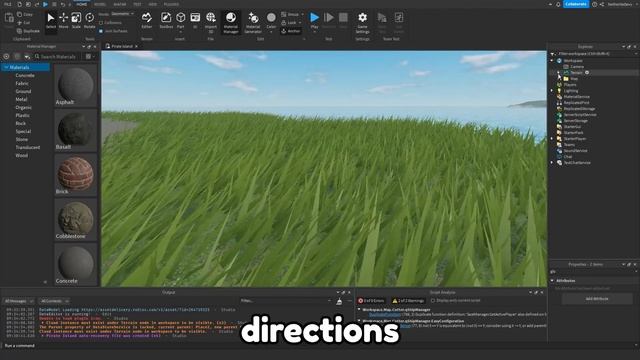Image resolution: width=640 pixels, height=360 pixels.
Task: Open the Terrain Editor
Action: 147,20
